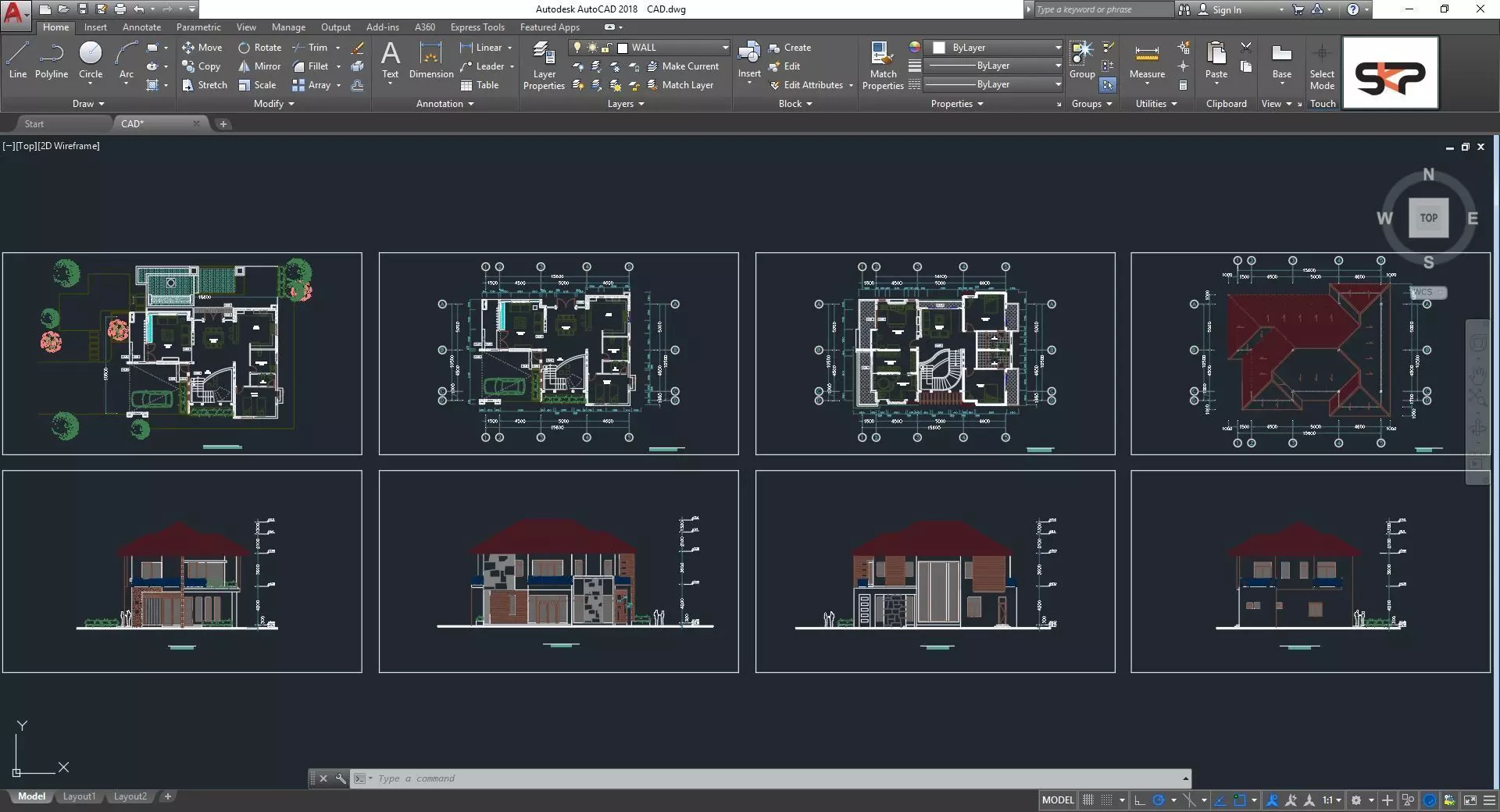This screenshot has width=1500, height=812.
Task: Expand the Annotation panel
Action: (445, 104)
